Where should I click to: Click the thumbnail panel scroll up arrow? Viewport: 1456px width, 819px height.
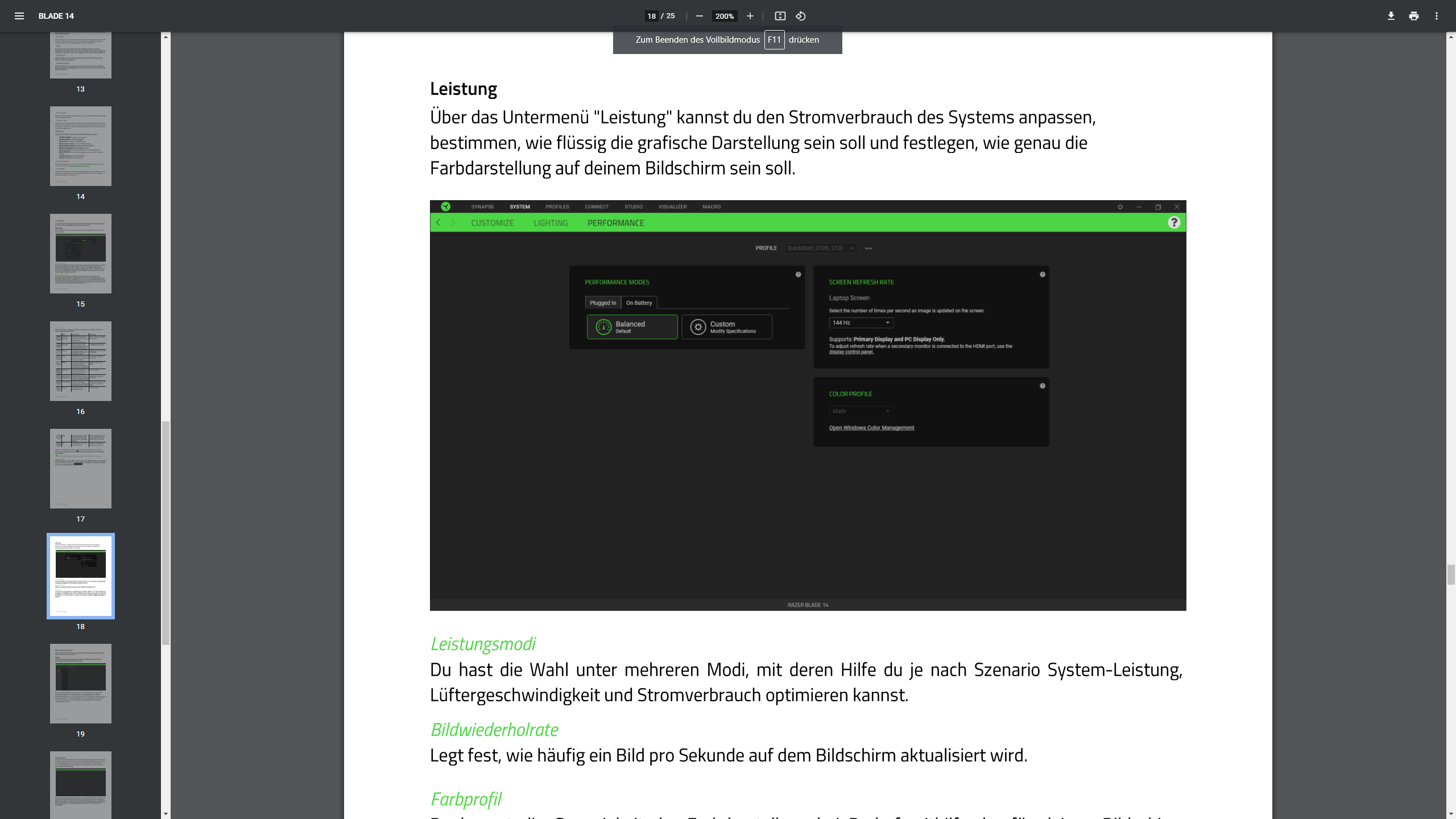pyautogui.click(x=166, y=37)
